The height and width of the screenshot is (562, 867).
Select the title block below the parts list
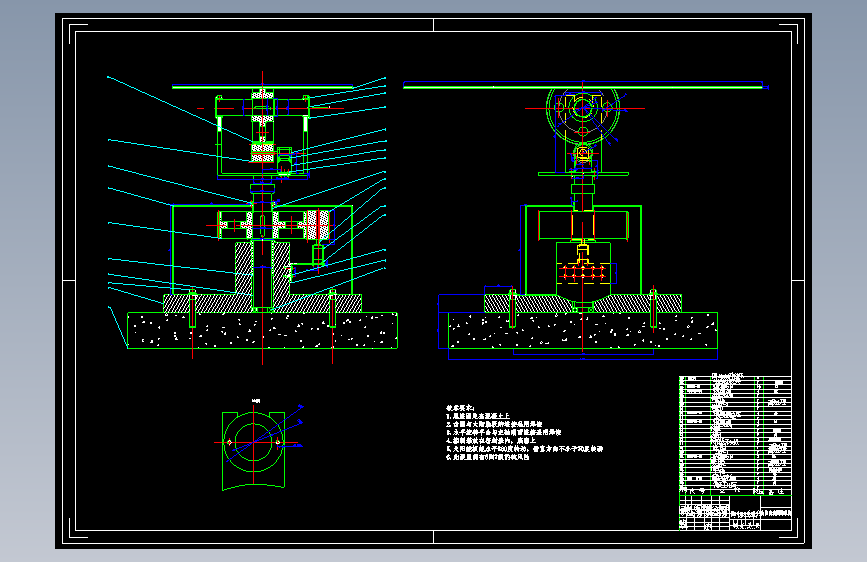click(x=735, y=513)
